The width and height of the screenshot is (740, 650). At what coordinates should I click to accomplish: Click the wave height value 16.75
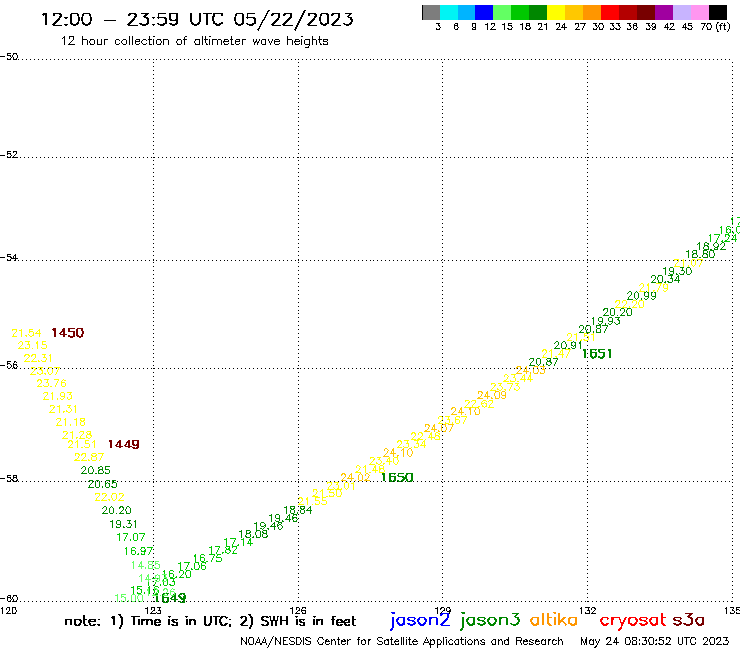[208, 558]
